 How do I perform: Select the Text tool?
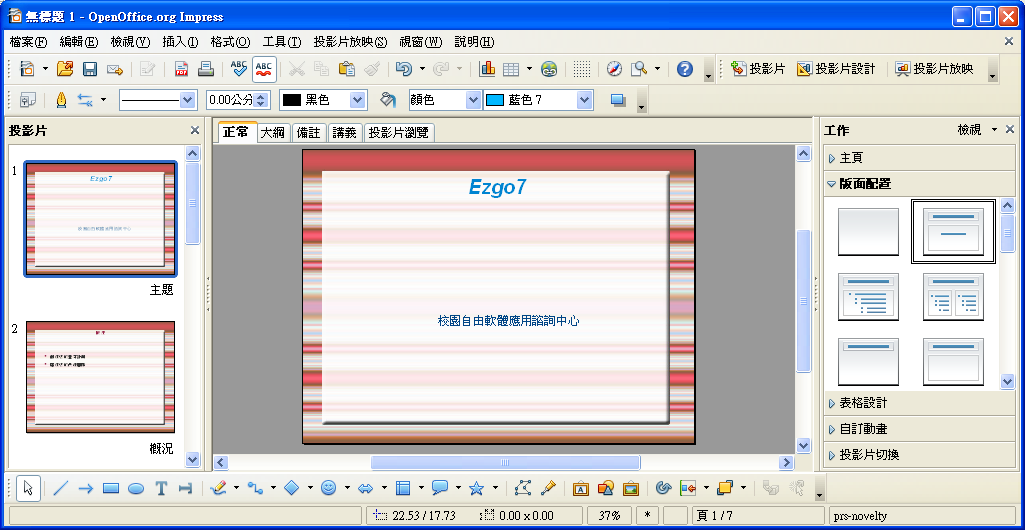click(160, 488)
